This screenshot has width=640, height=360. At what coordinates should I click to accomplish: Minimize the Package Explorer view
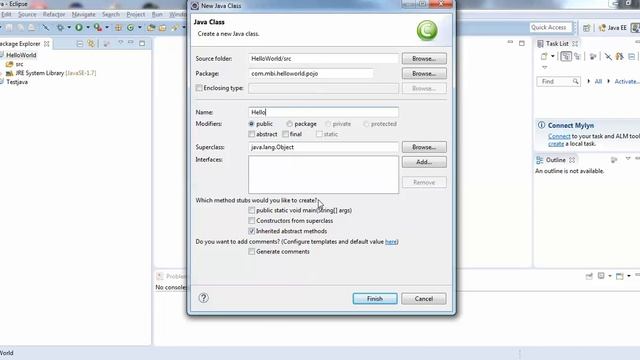coord(131,43)
